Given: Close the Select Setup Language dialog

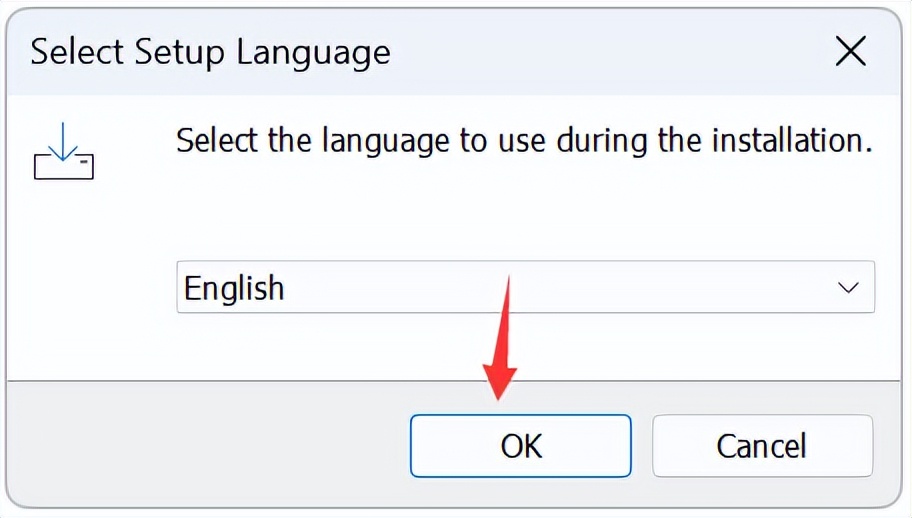Looking at the screenshot, I should [x=850, y=51].
